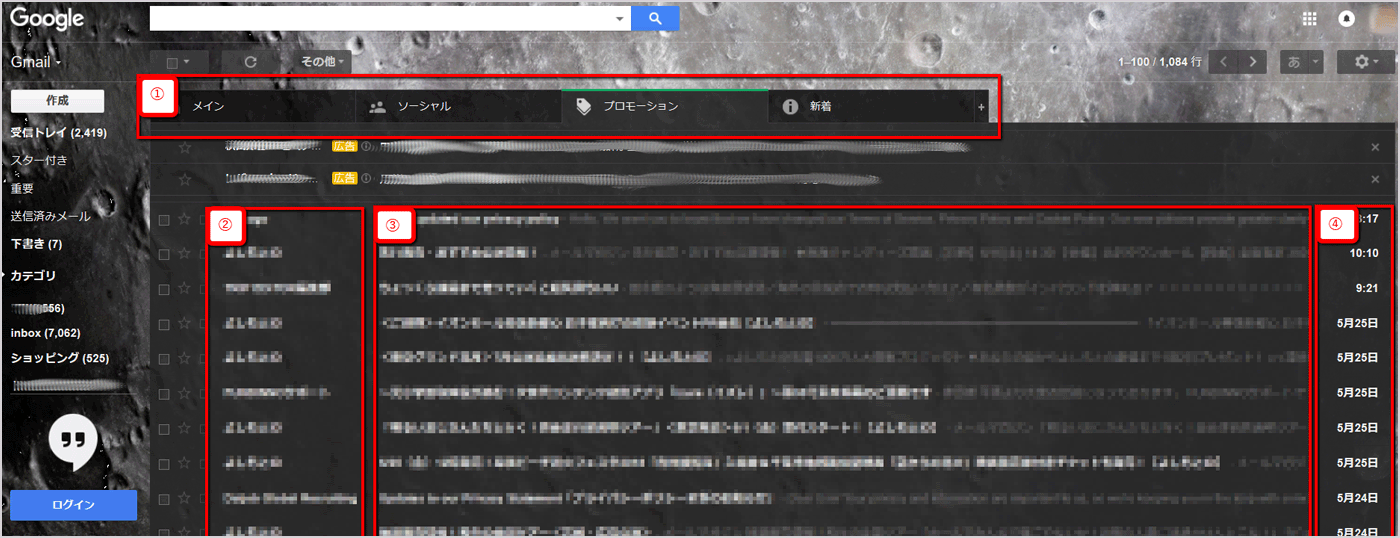Click the blue search magnifier button
The width and height of the screenshot is (1400, 538).
coord(655,18)
